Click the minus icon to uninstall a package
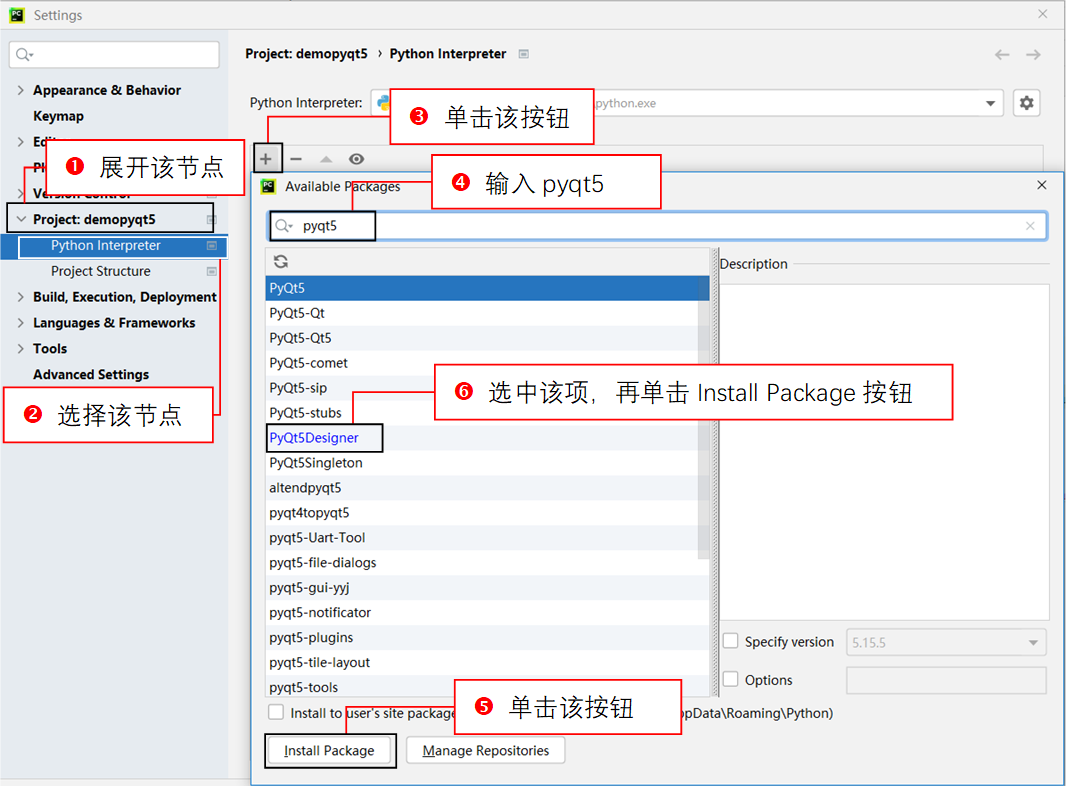The width and height of the screenshot is (1067, 786). [296, 159]
